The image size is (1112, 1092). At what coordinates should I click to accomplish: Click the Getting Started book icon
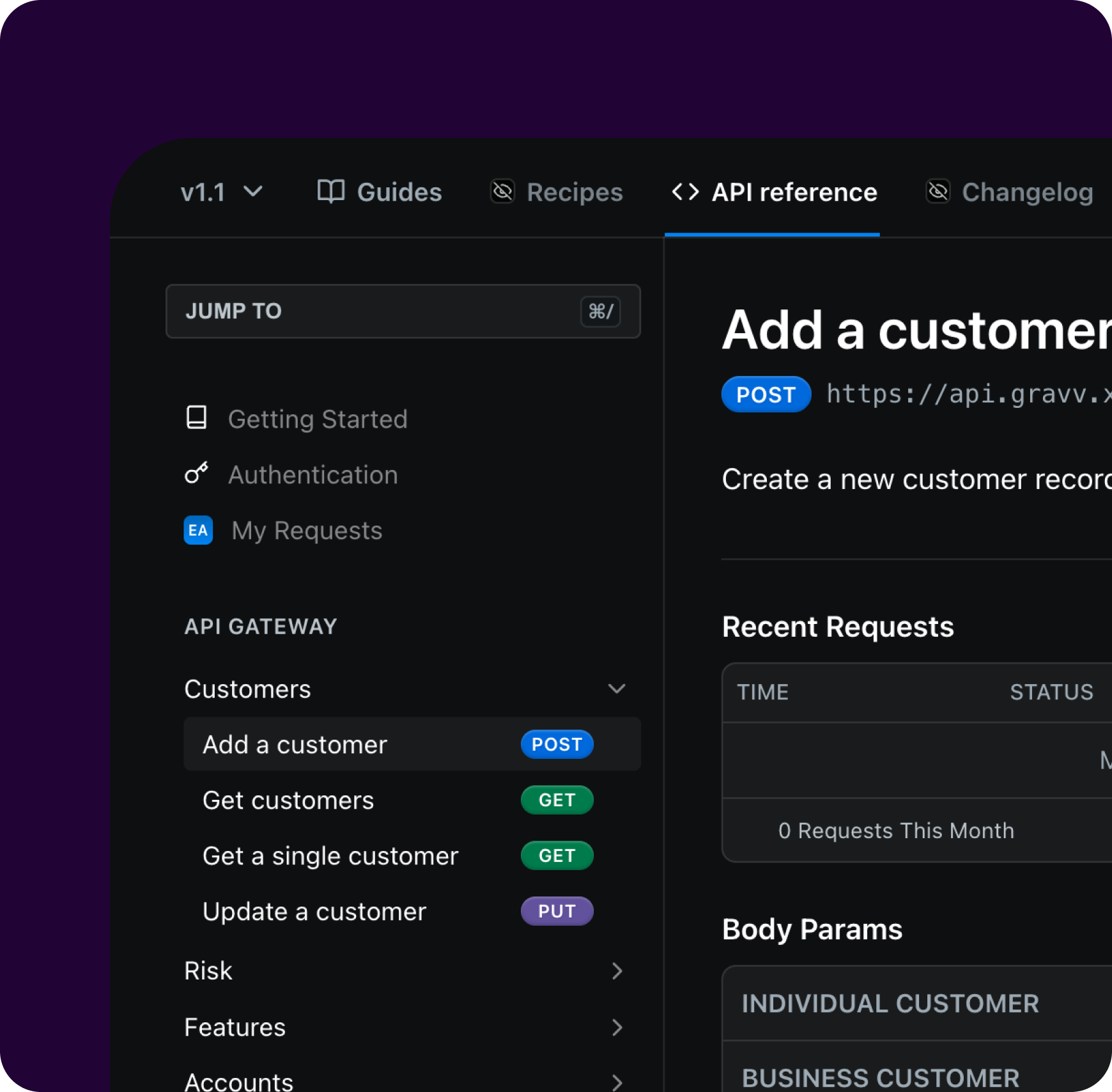(196, 417)
